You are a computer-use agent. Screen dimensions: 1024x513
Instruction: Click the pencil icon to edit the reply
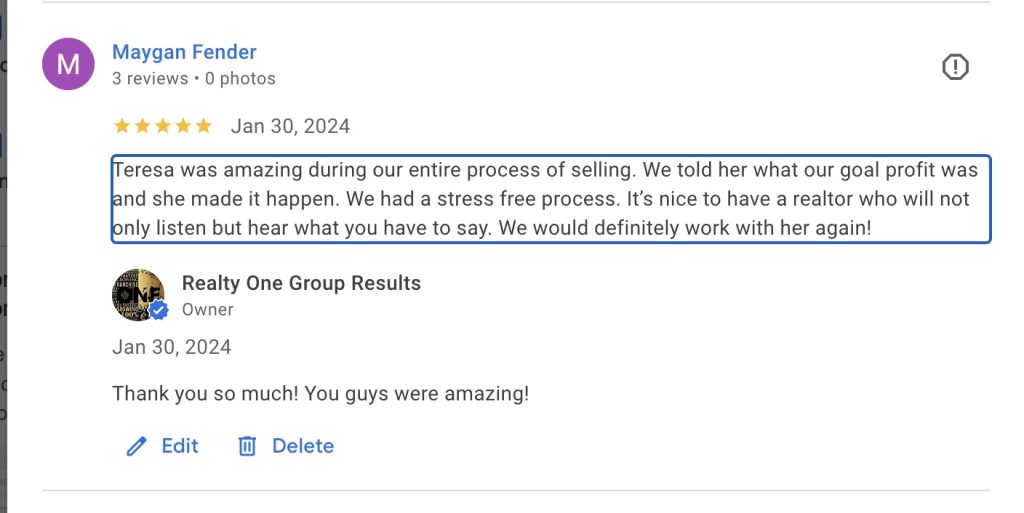(x=137, y=446)
